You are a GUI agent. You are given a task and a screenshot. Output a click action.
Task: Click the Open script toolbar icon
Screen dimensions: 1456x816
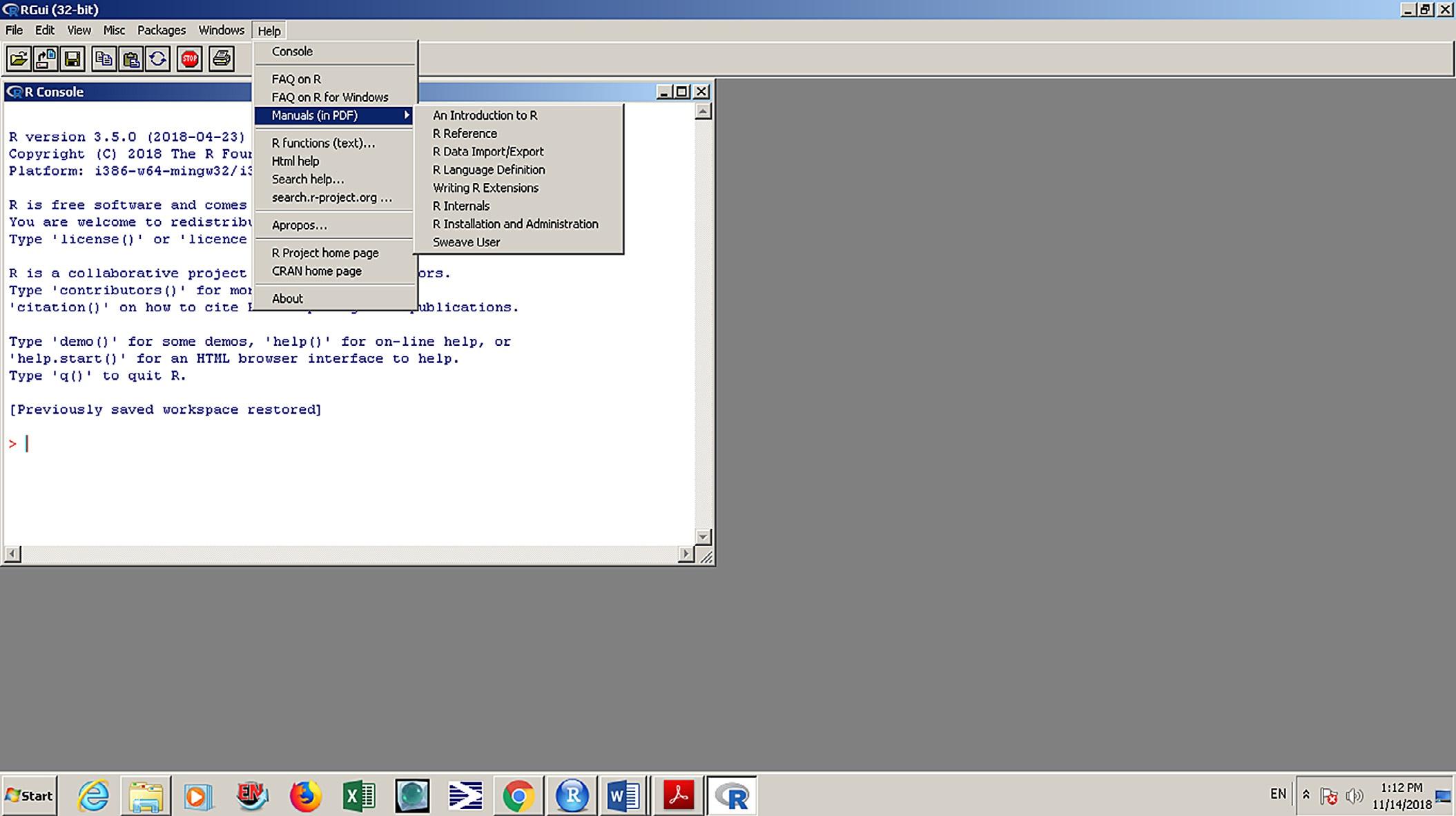(x=19, y=59)
